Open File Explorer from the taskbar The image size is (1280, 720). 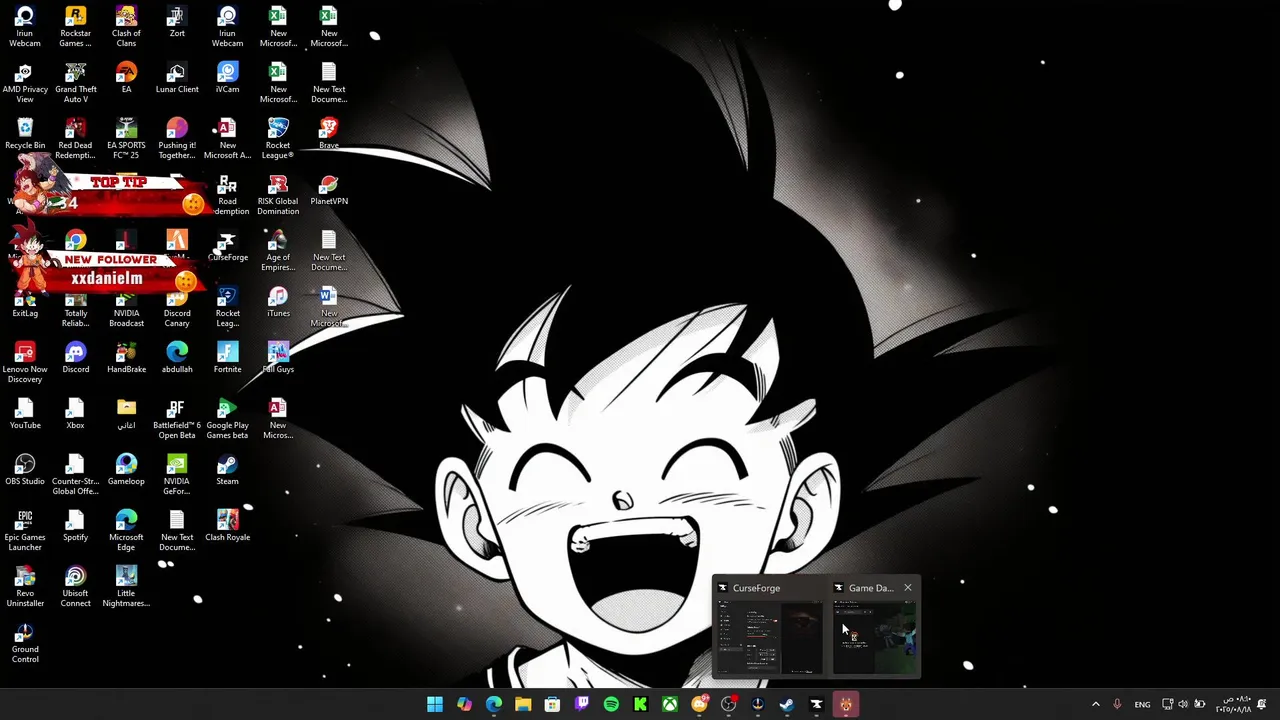[523, 705]
